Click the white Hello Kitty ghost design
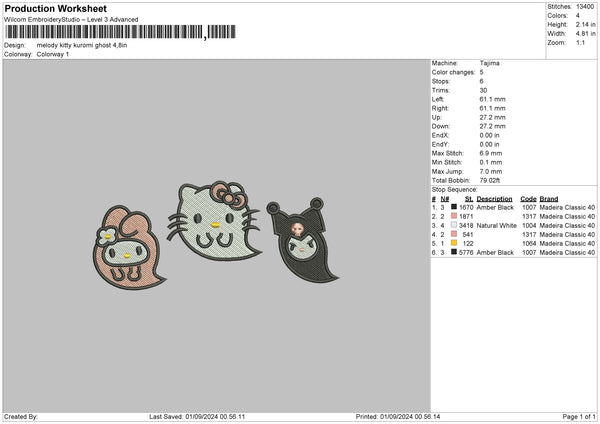Screen dimensions: 600x424 [215, 221]
